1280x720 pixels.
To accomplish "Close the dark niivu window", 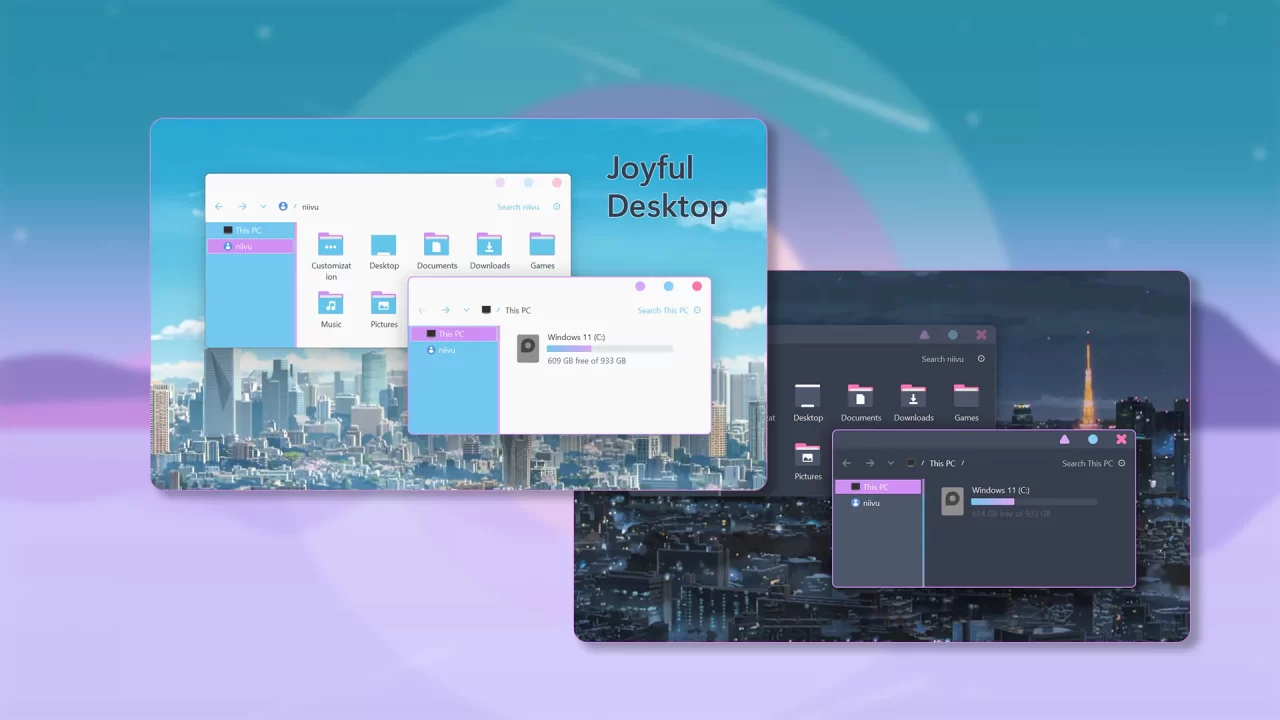I will (x=981, y=335).
